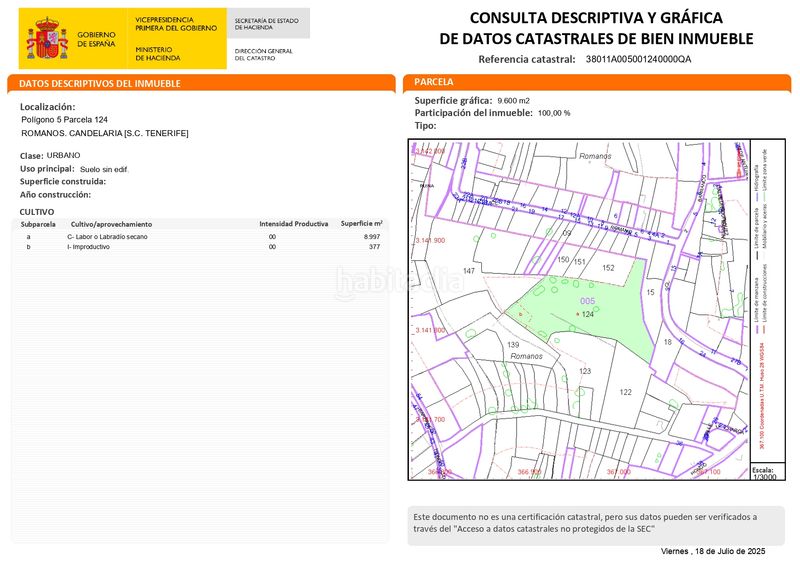Screen dimensions: 800x565
Task: Click the 3.141.800 coordinate label
Action: pyautogui.click(x=430, y=330)
